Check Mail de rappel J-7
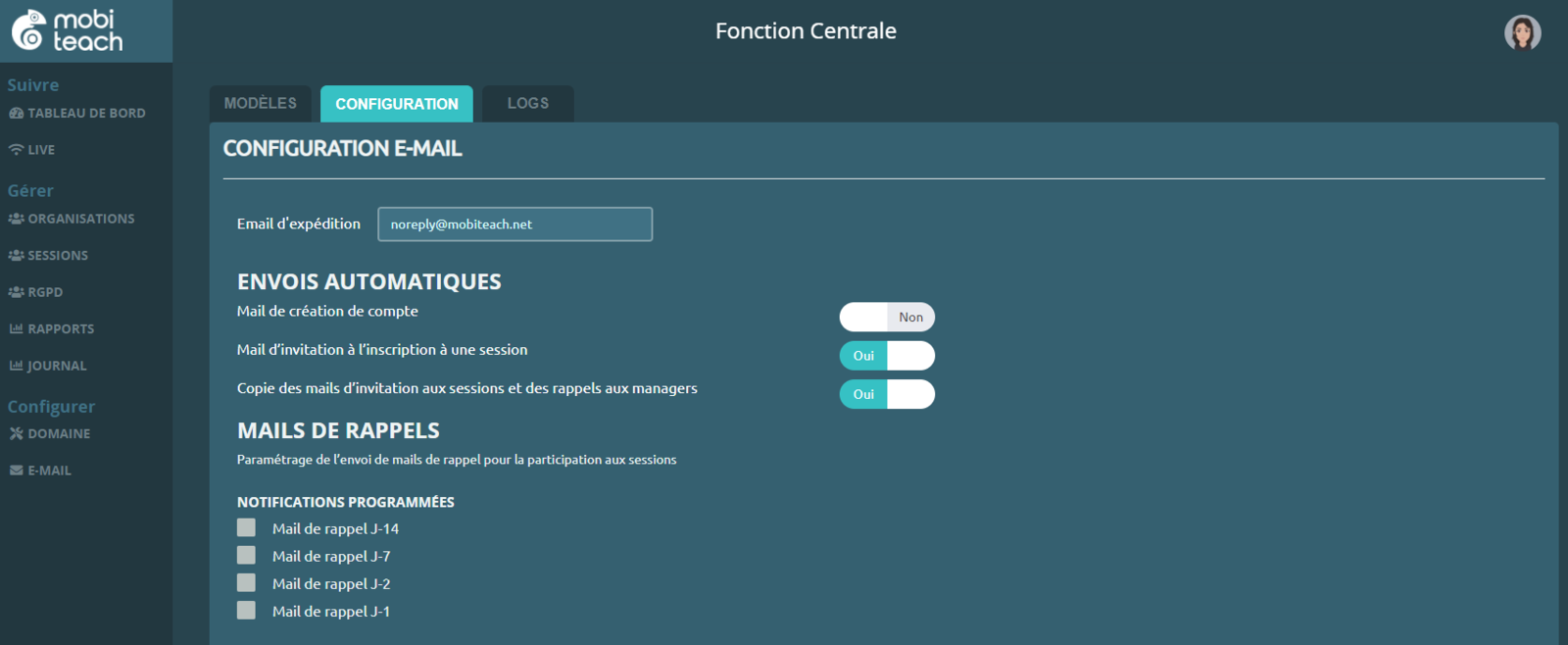Screen dimensions: 1568x645 click(246, 555)
